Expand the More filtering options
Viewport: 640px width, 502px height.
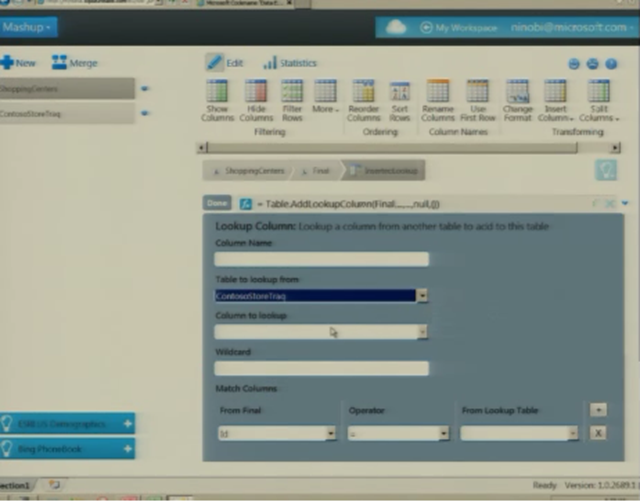[325, 97]
